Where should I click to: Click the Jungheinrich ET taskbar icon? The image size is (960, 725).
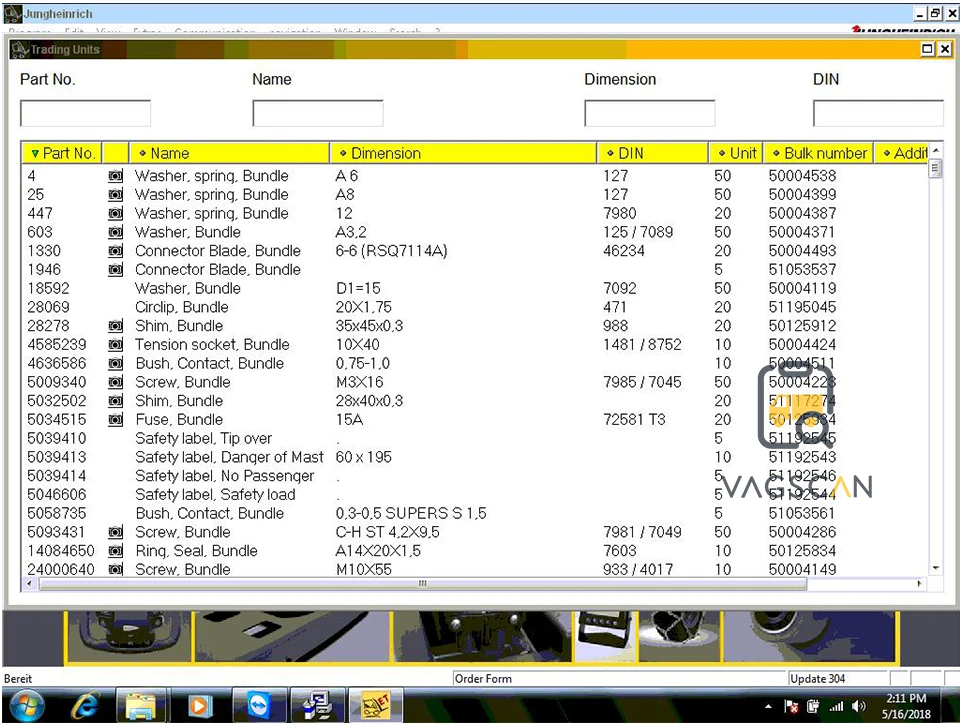pos(376,706)
